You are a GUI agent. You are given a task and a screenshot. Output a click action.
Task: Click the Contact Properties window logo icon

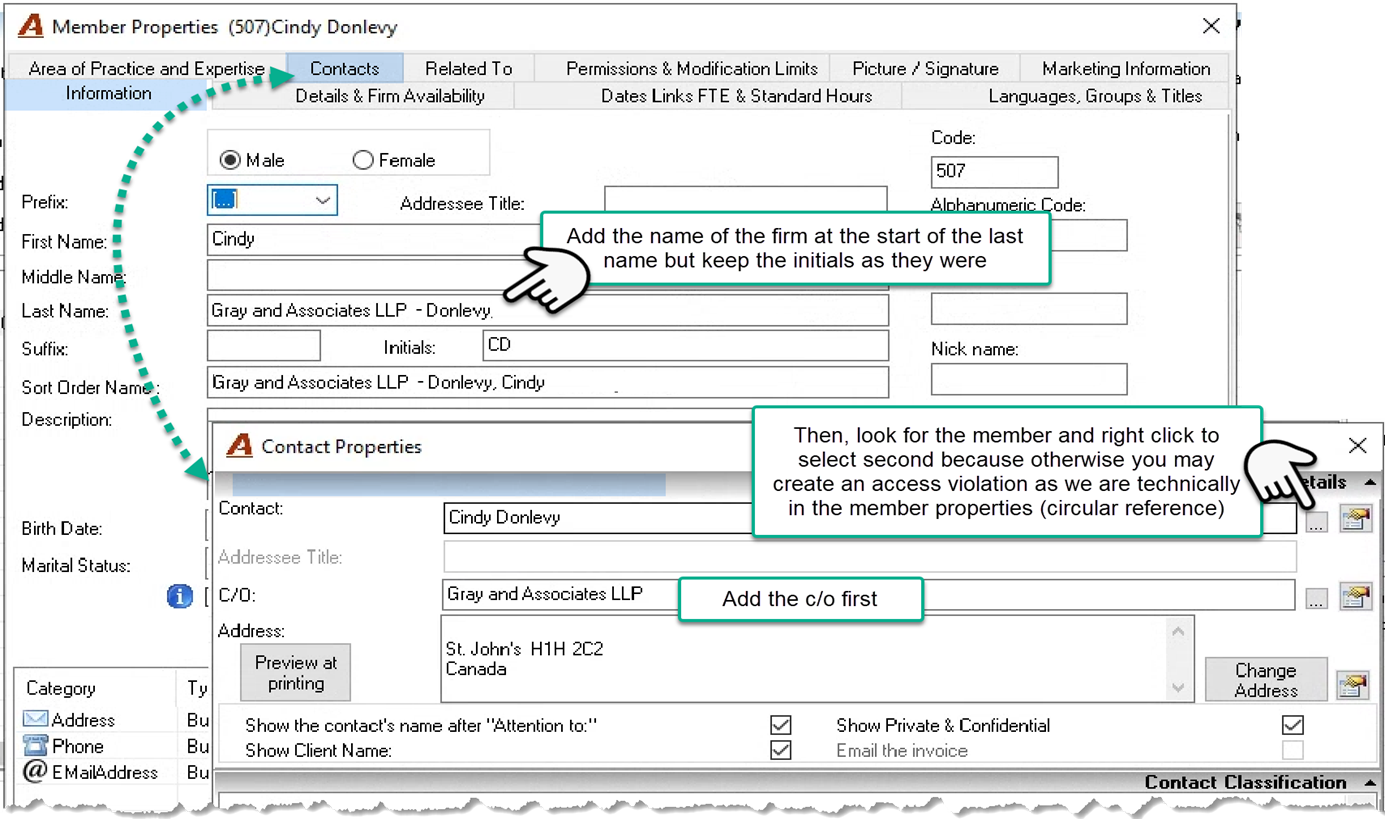click(239, 445)
